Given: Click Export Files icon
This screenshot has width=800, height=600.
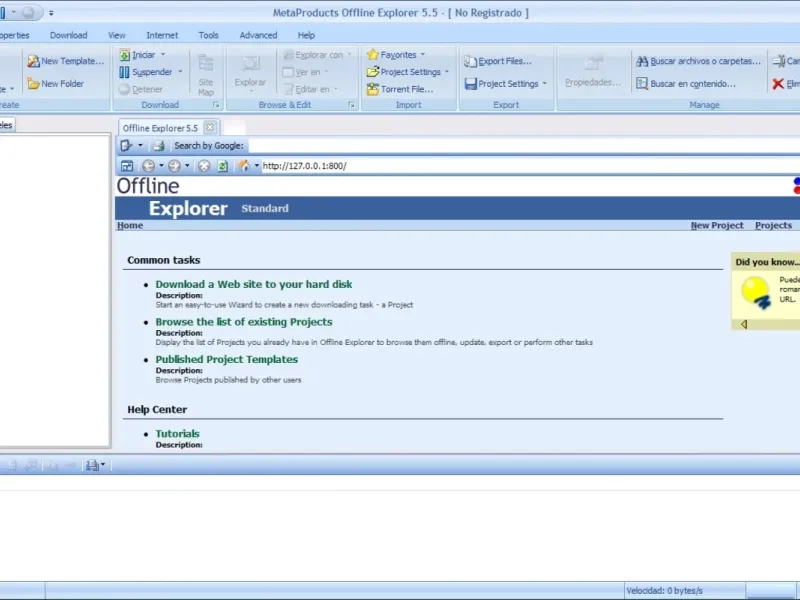Looking at the screenshot, I should coord(470,61).
